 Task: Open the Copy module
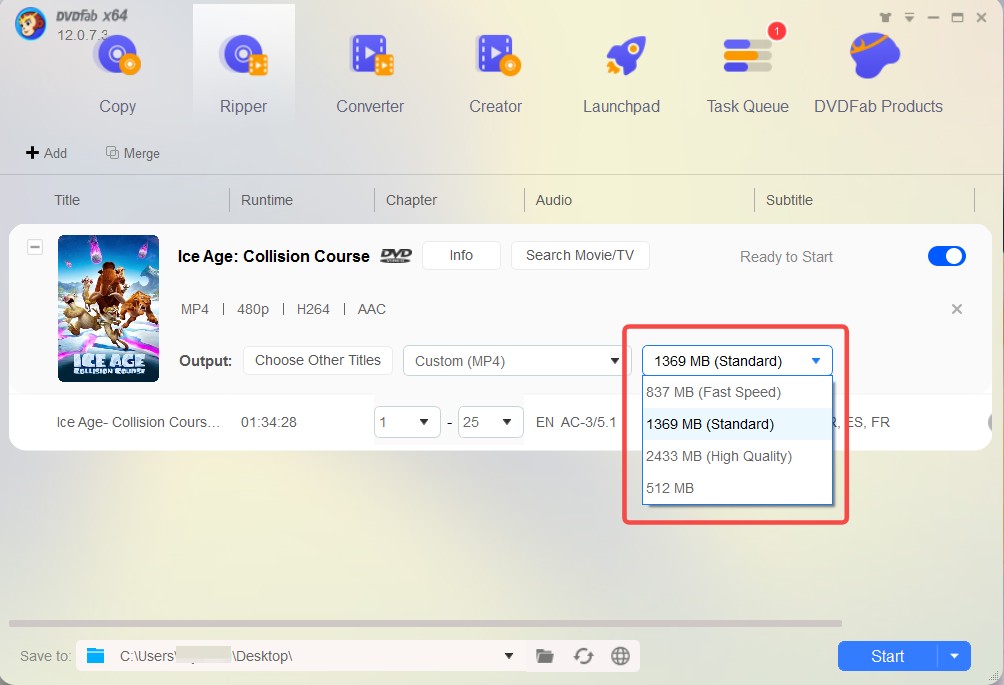117,72
